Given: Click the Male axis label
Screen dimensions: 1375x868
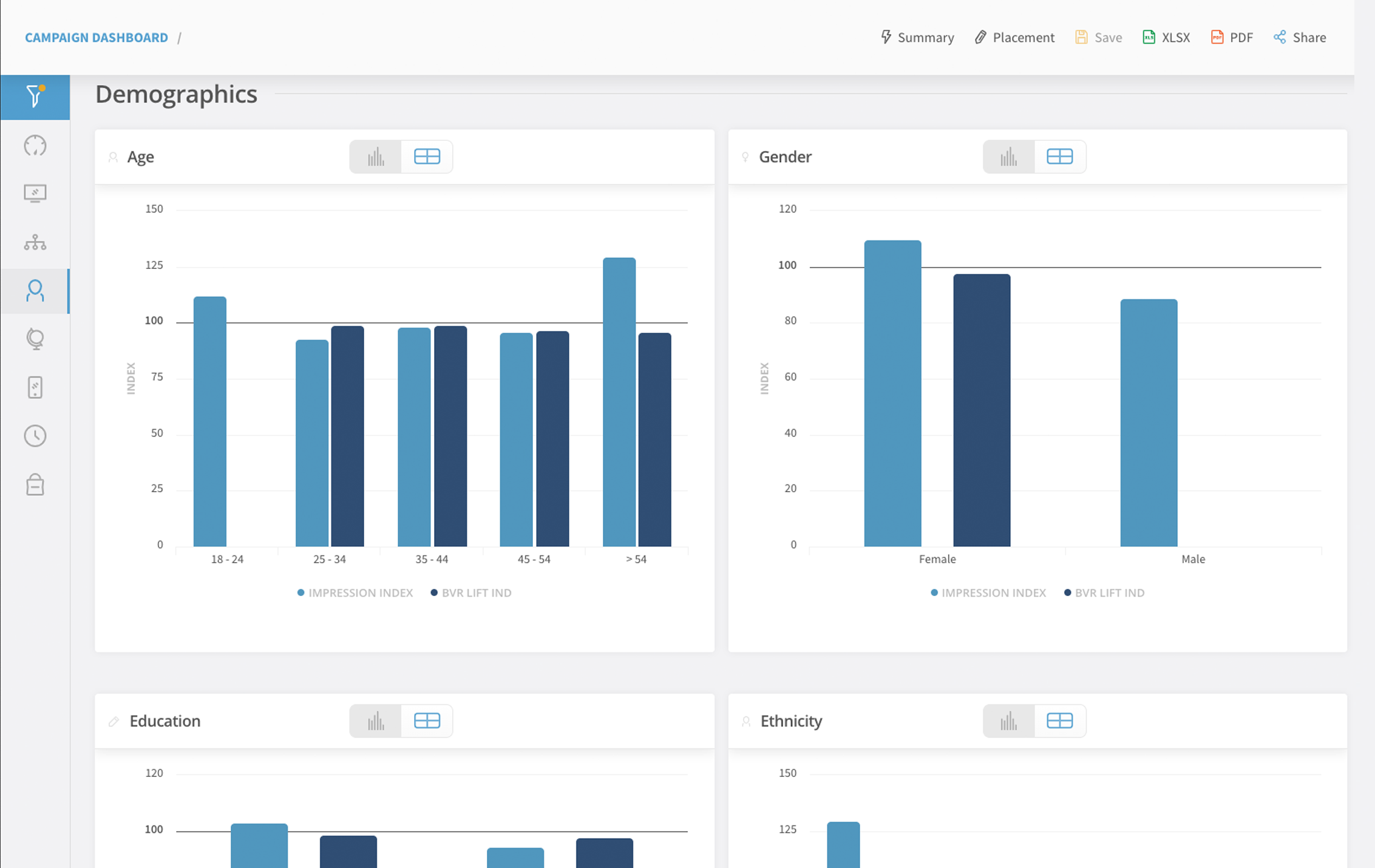Looking at the screenshot, I should coord(1193,559).
